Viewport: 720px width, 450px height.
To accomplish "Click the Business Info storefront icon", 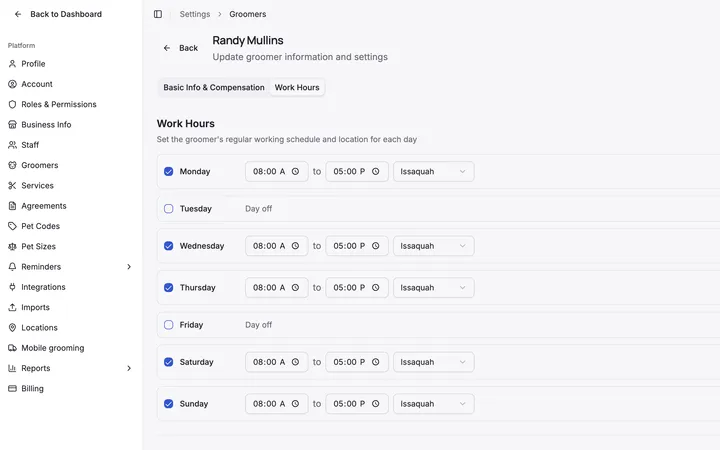I will pyautogui.click(x=12, y=124).
